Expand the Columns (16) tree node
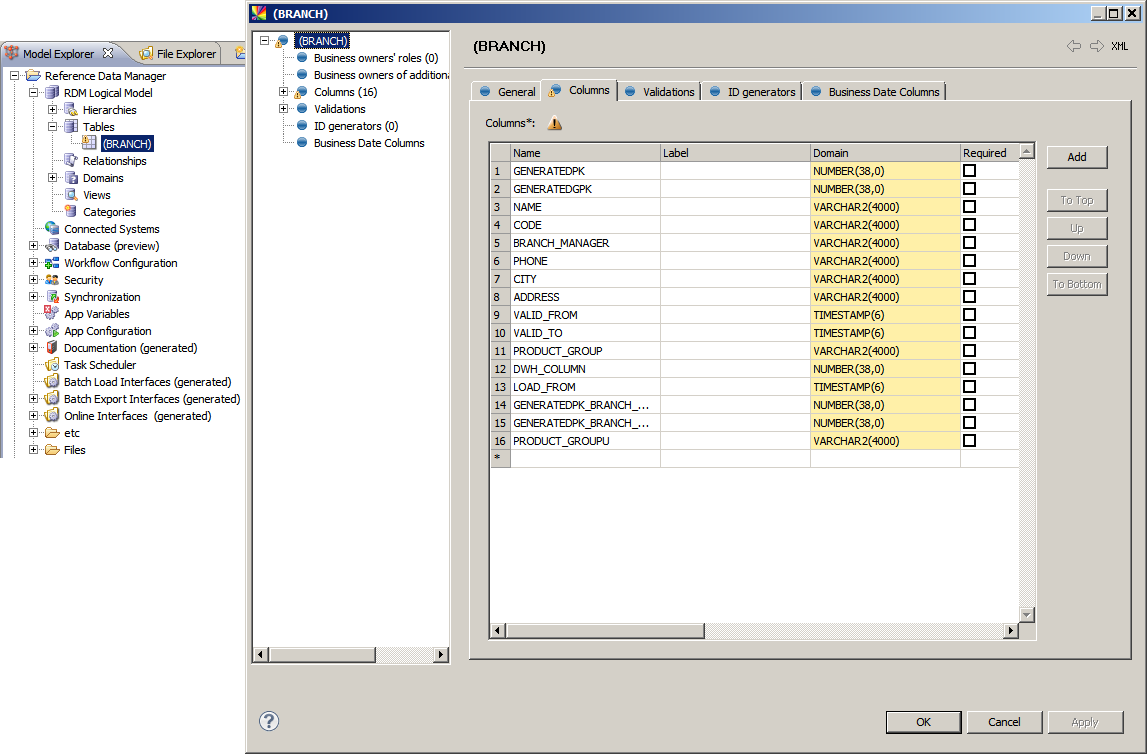Image resolution: width=1147 pixels, height=754 pixels. 283,92
